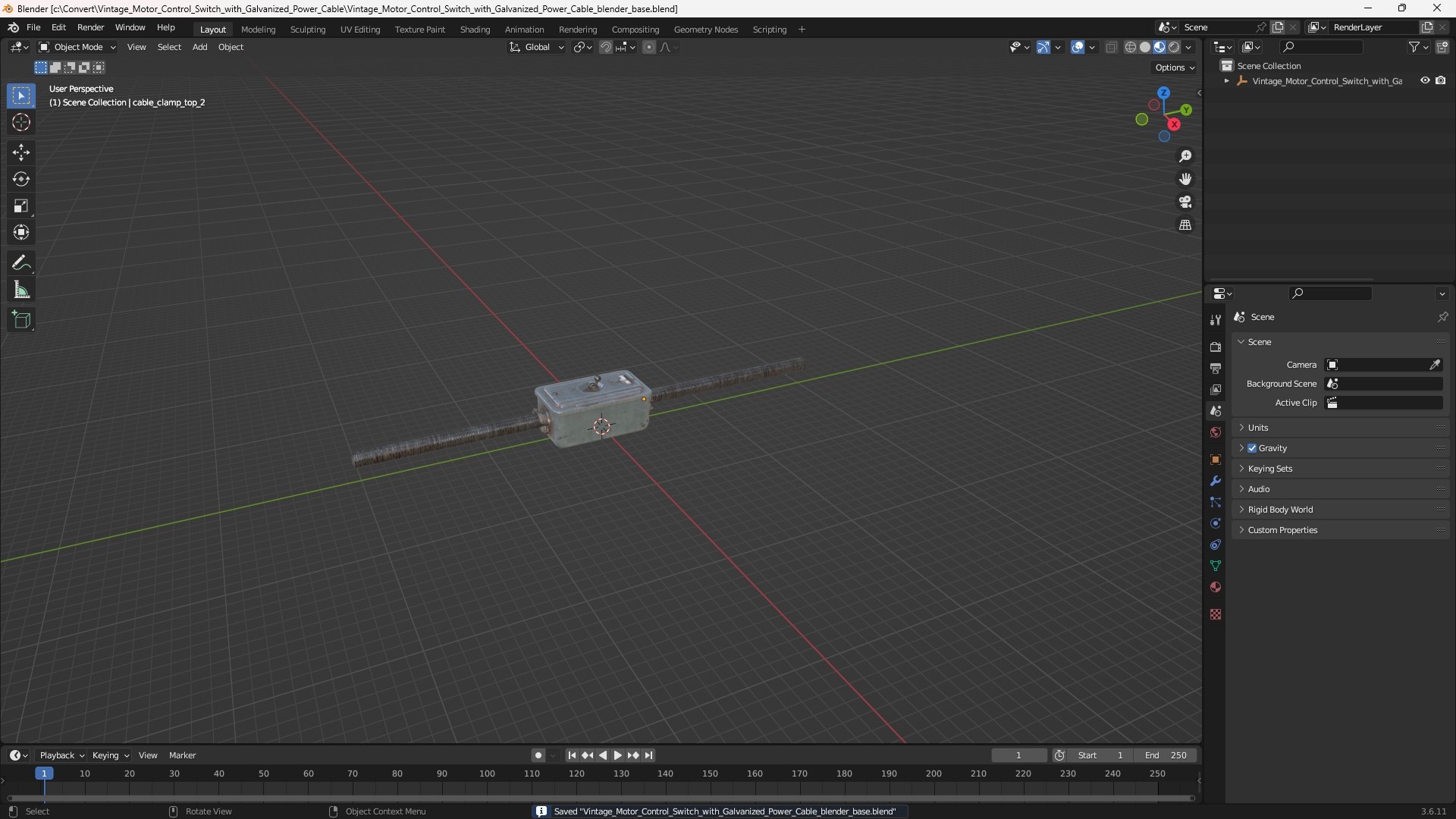Toggle auto keying record button
The height and width of the screenshot is (819, 1456).
(538, 755)
